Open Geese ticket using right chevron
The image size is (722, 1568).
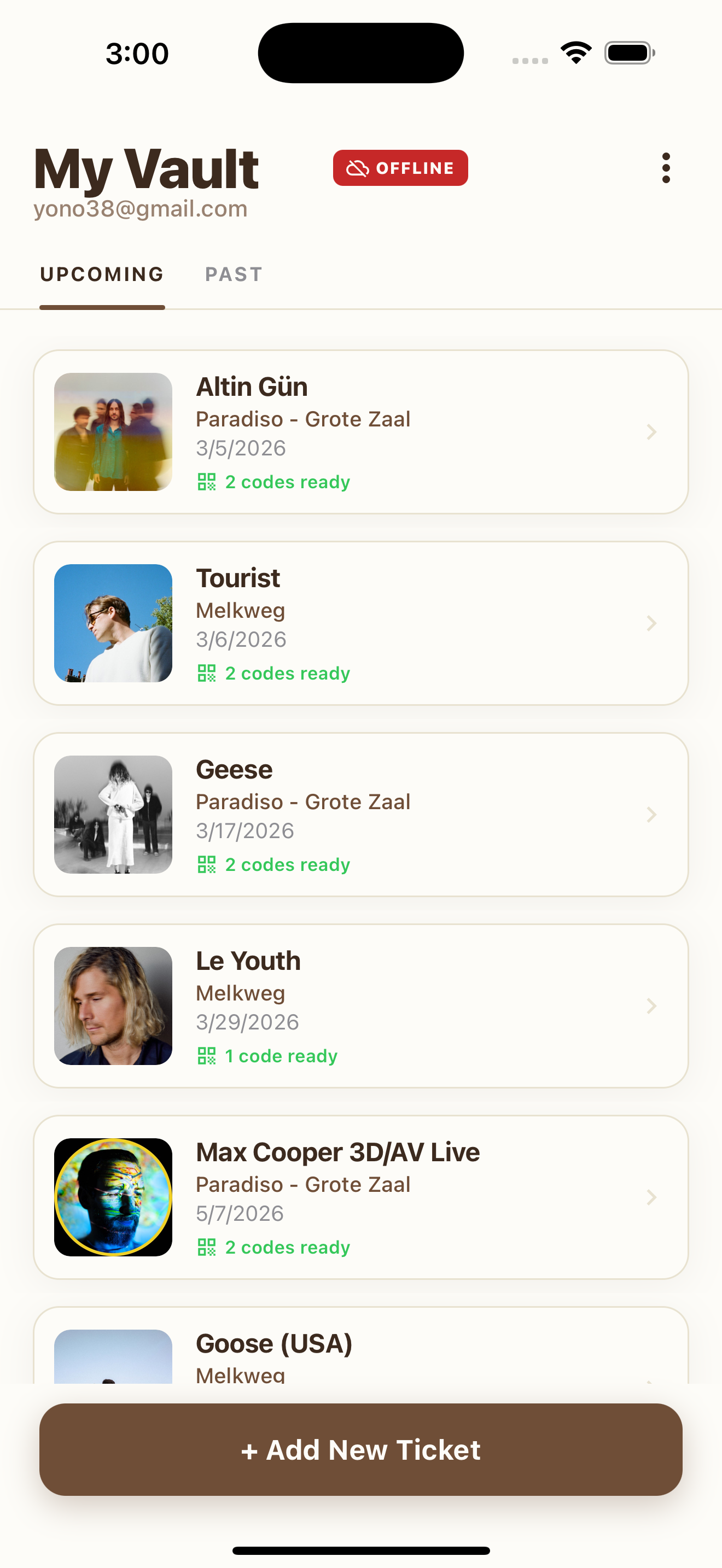coord(651,815)
